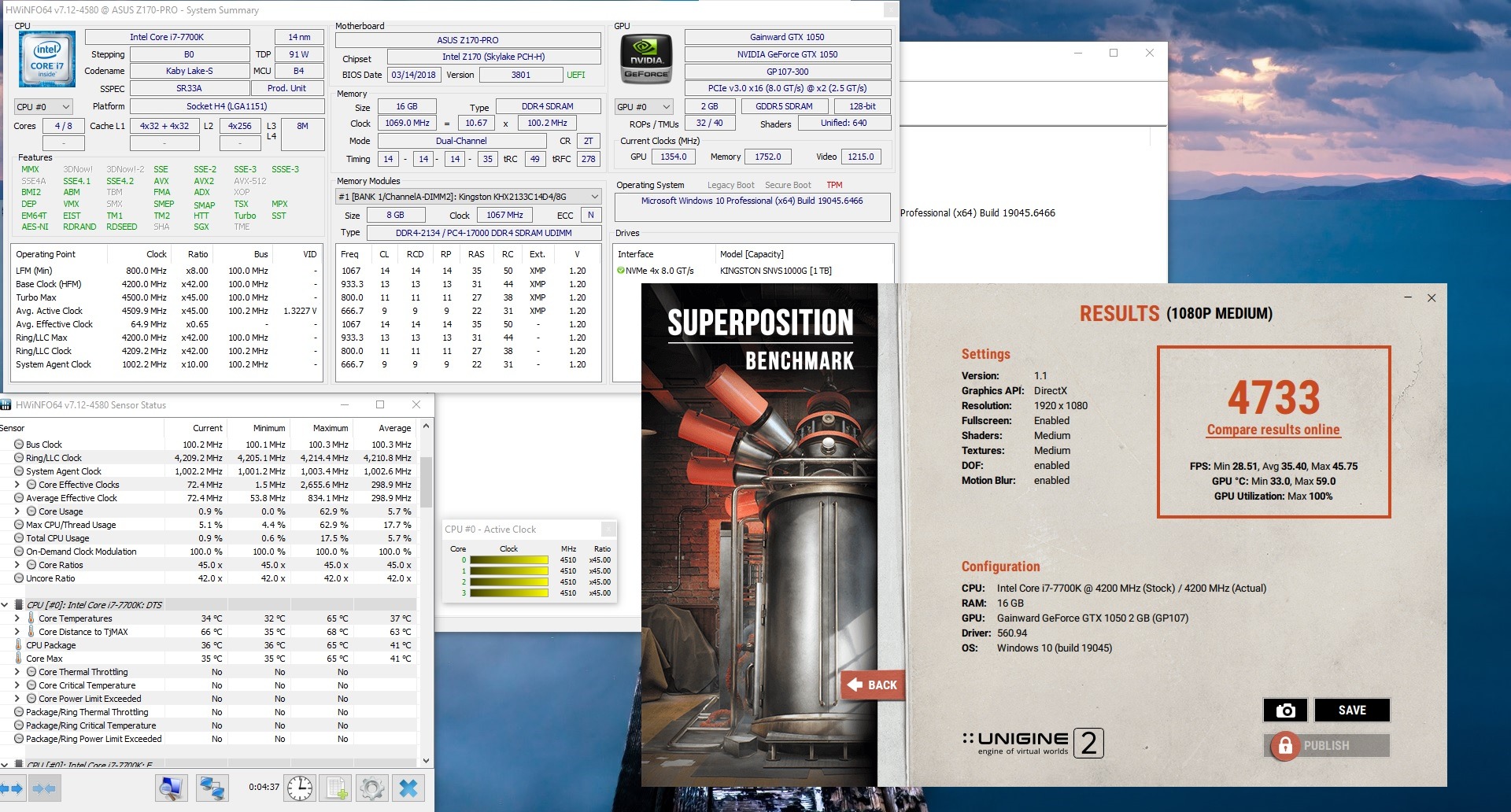Maximize the background window behind System Summary
The width and height of the screenshot is (1511, 812).
pyautogui.click(x=1114, y=53)
